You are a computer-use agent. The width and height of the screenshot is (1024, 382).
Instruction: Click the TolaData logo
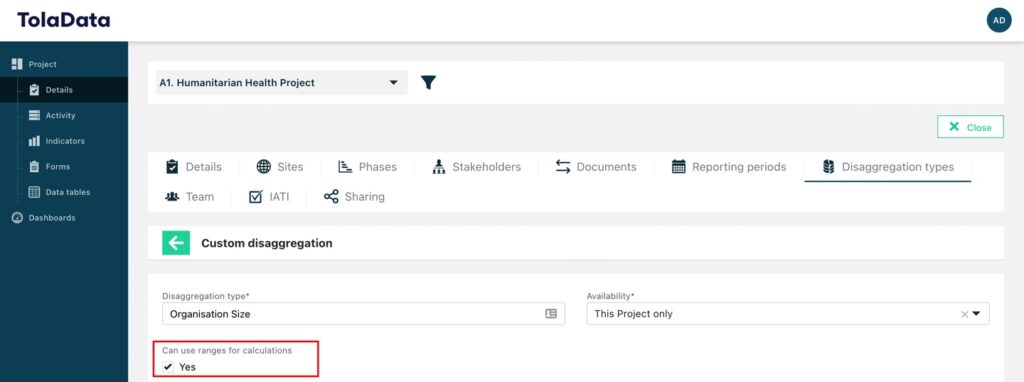click(63, 20)
